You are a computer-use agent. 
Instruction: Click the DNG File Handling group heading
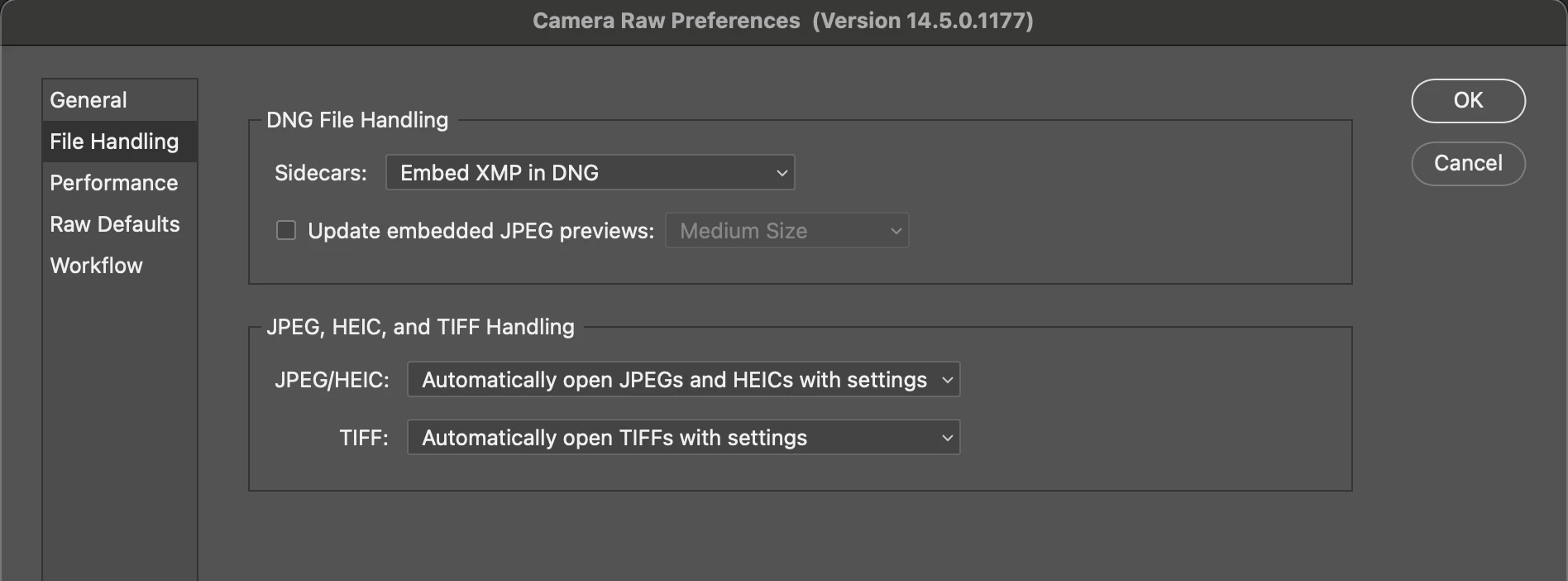point(357,120)
